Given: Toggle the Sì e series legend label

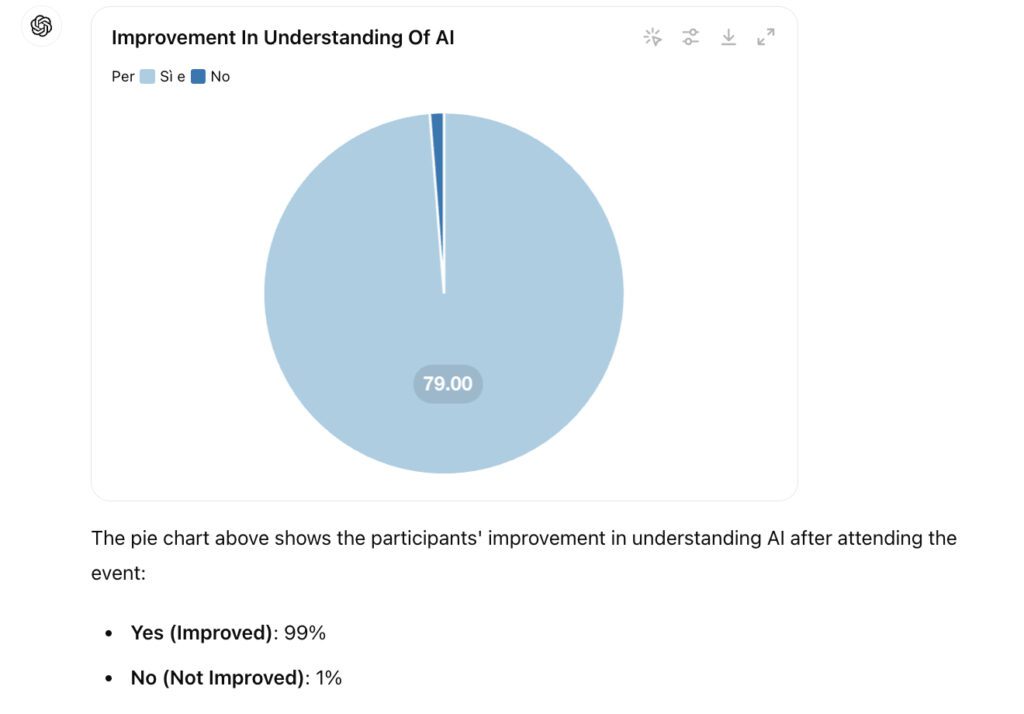Looking at the screenshot, I should pyautogui.click(x=172, y=76).
